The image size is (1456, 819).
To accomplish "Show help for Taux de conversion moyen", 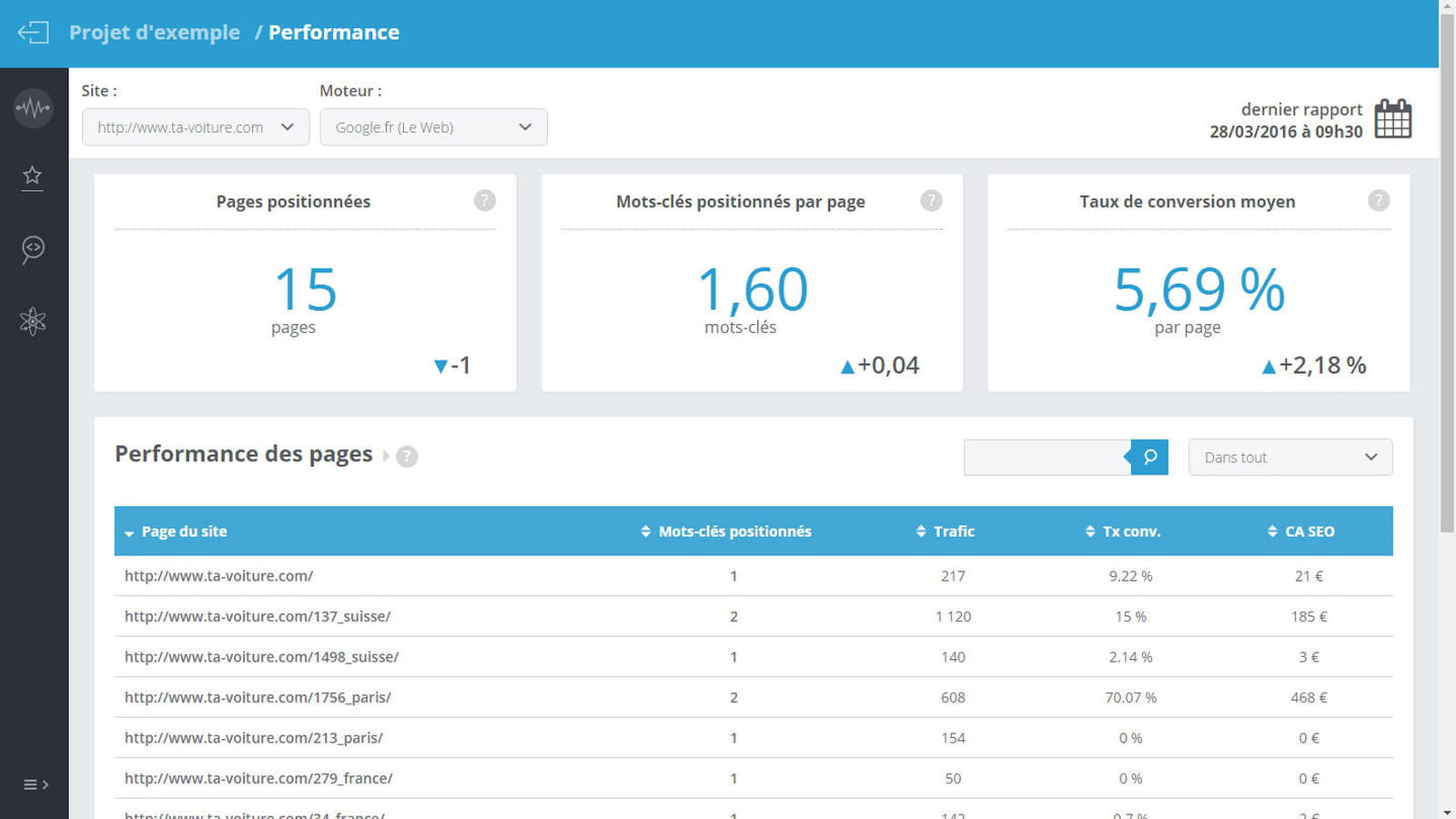I will point(1379,200).
